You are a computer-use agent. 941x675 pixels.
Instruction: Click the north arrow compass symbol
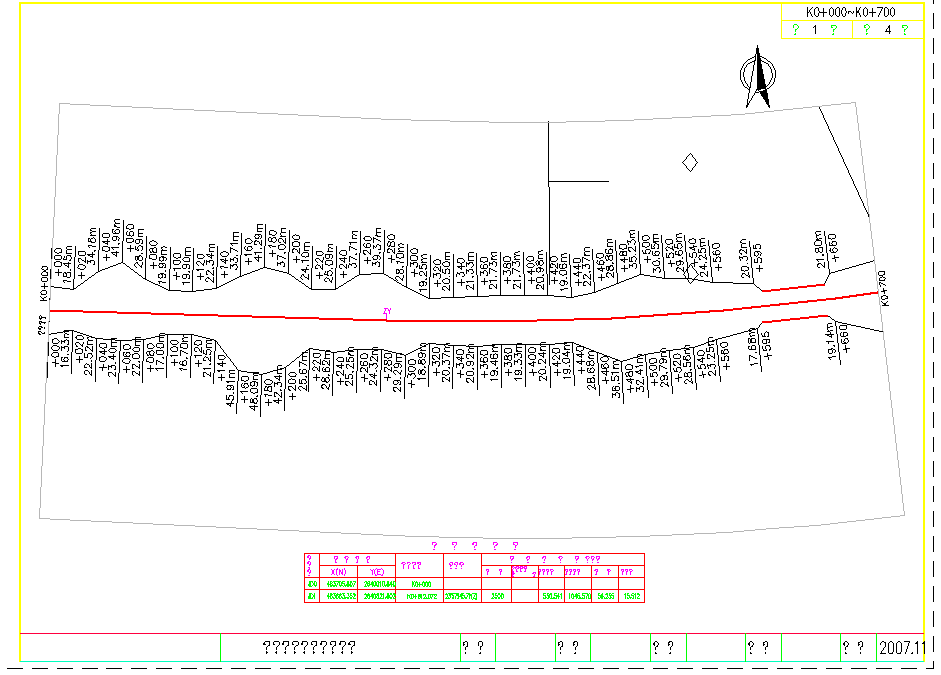[758, 78]
